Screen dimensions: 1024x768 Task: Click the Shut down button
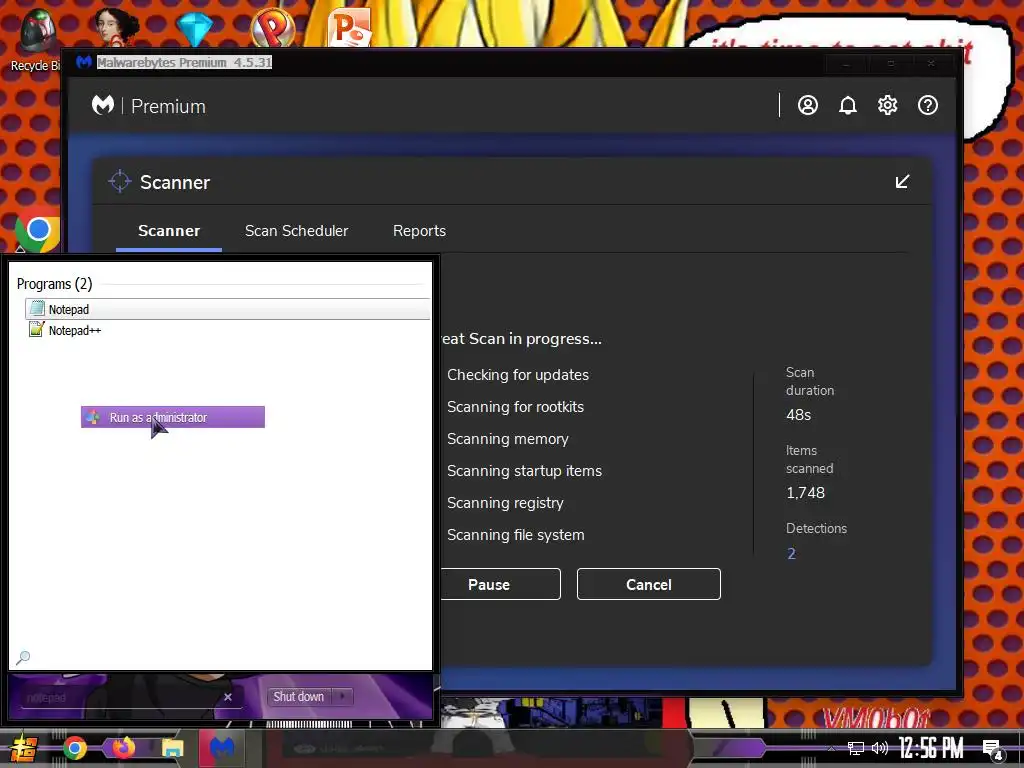298,697
